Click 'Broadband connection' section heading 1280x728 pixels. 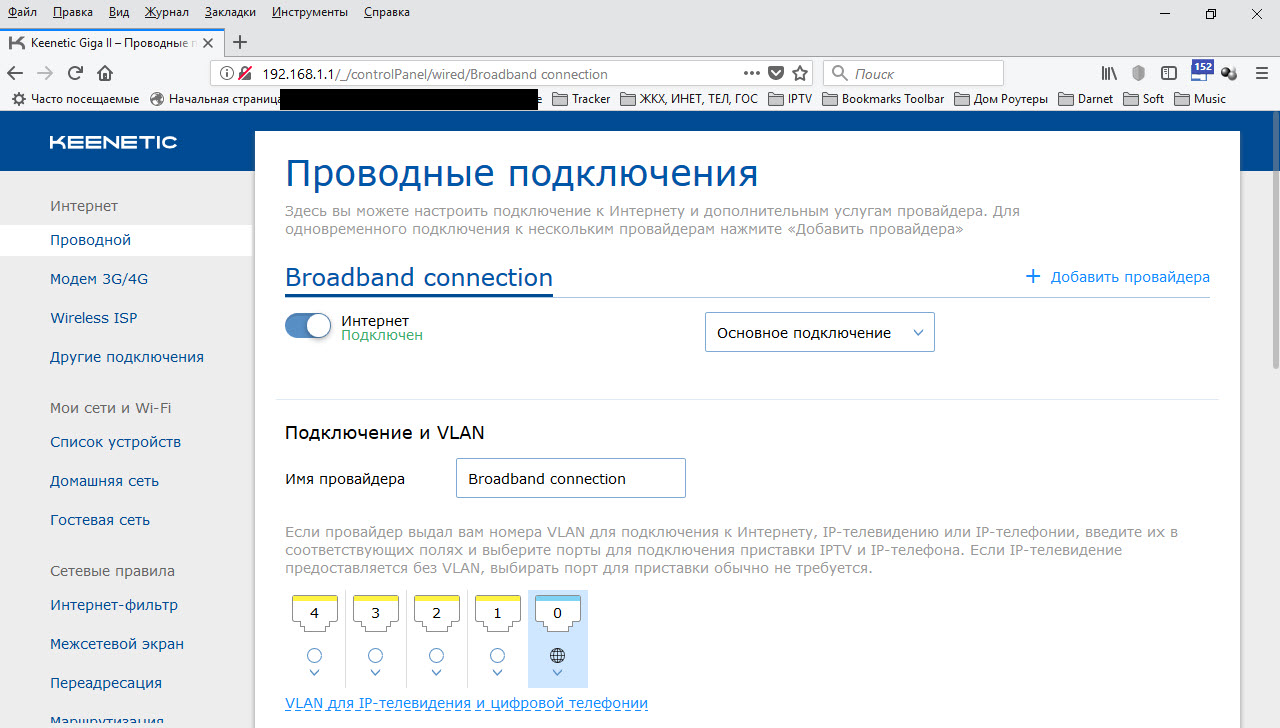419,277
